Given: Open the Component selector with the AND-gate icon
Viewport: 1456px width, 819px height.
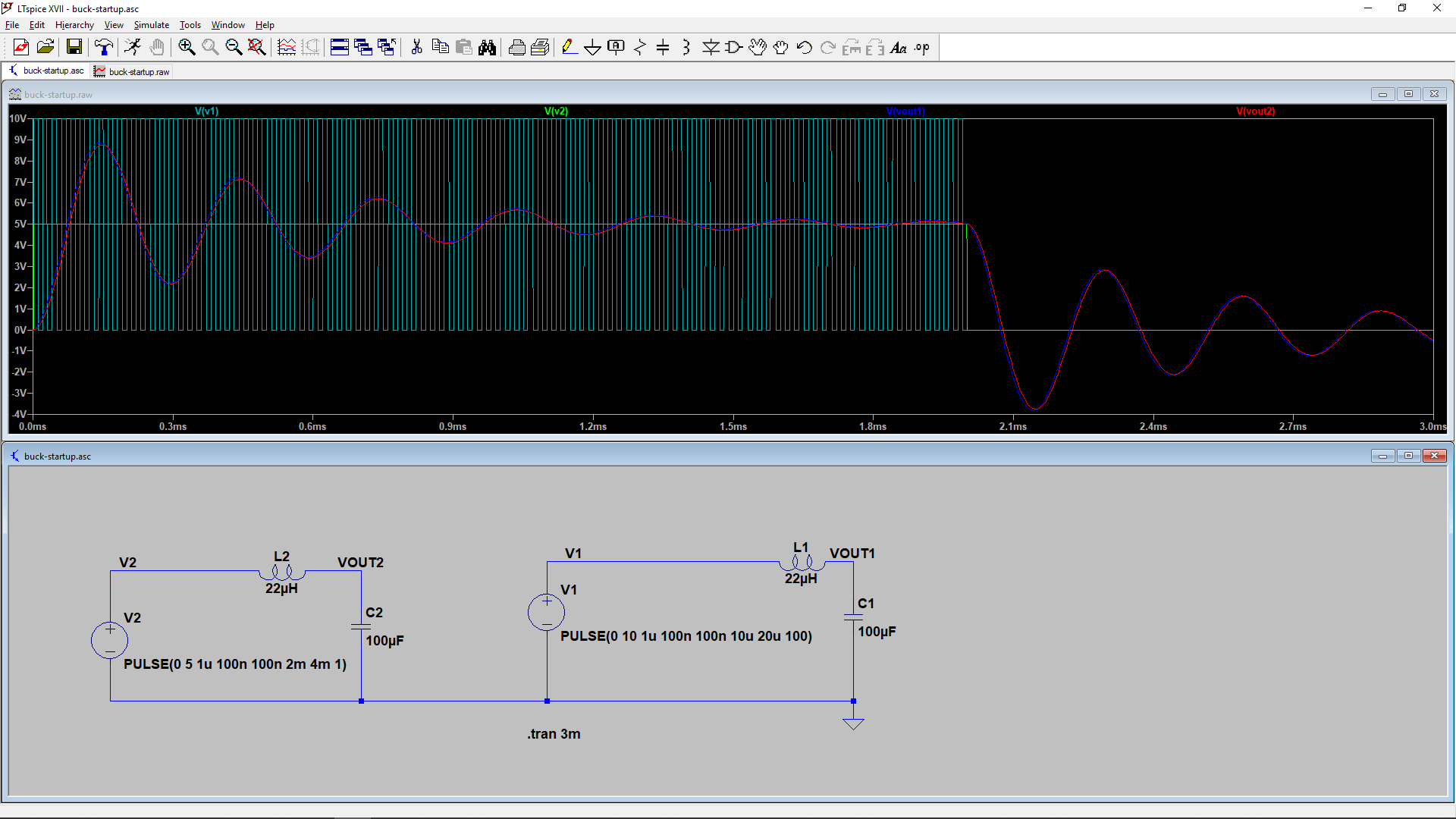Looking at the screenshot, I should coord(733,47).
